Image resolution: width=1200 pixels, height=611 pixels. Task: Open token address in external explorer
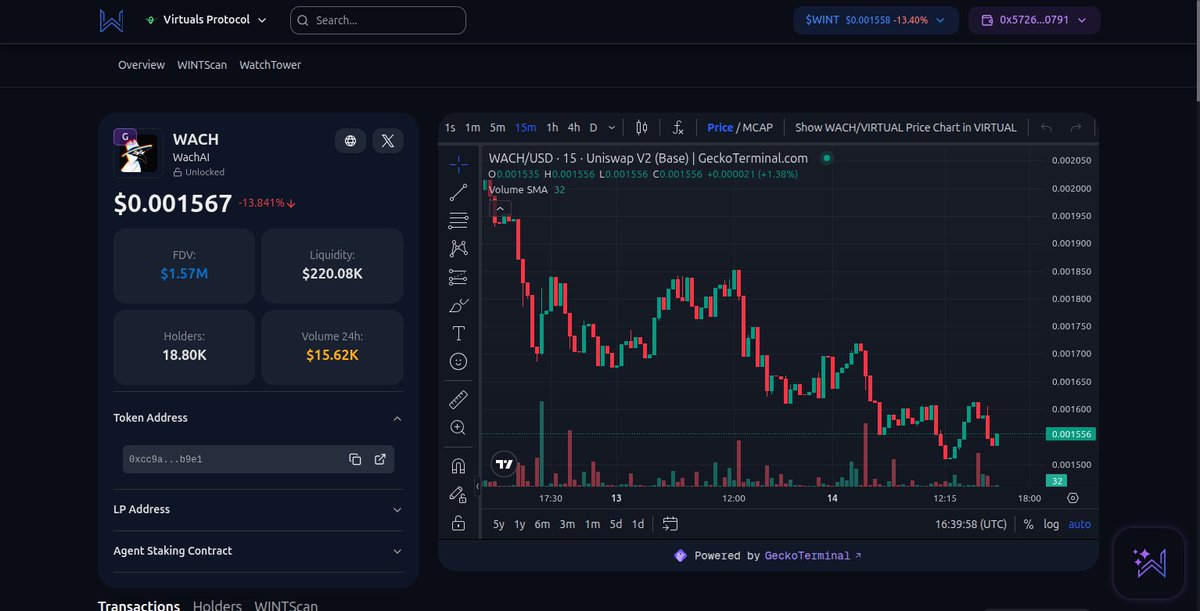380,459
